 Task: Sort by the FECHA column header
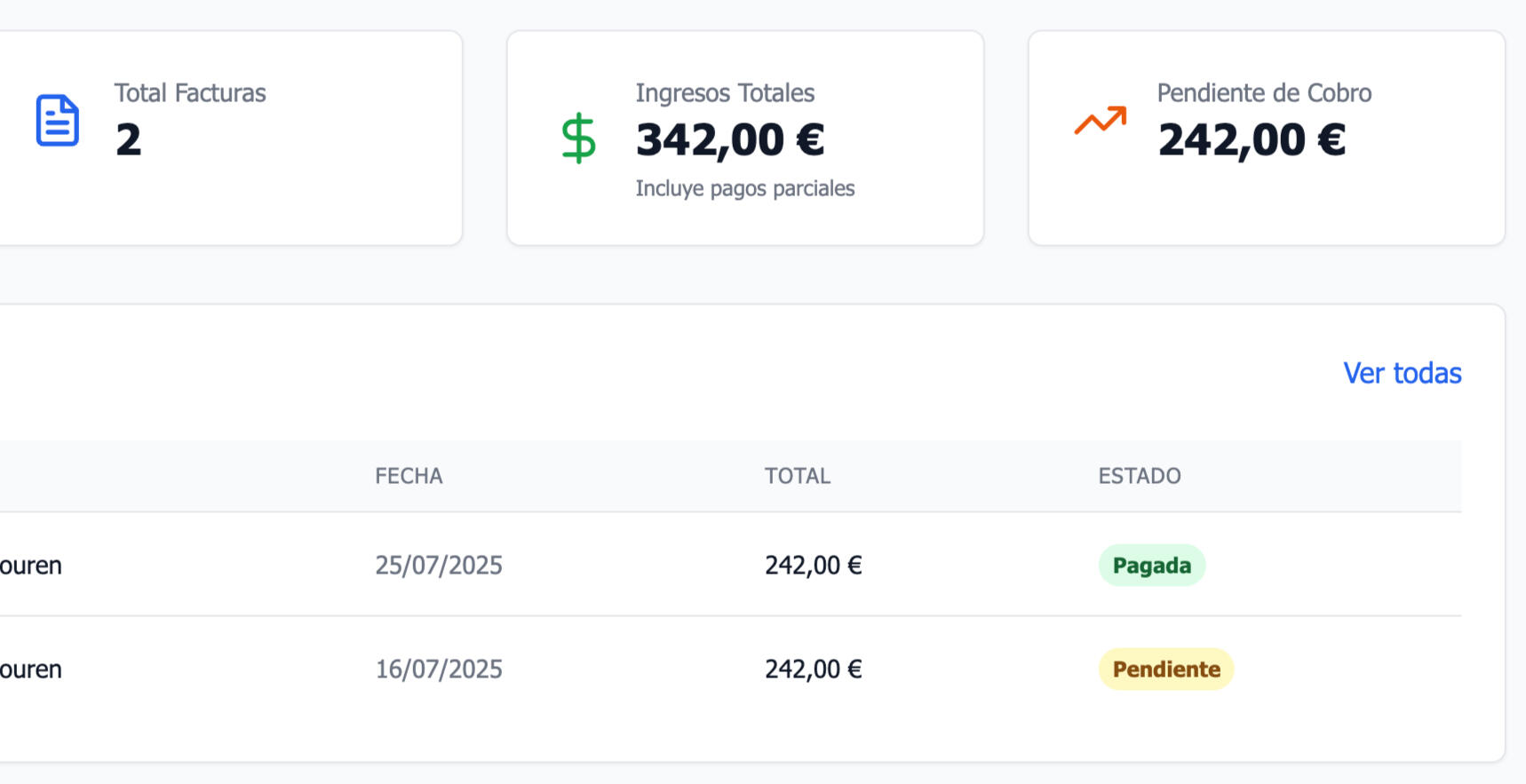pos(409,476)
